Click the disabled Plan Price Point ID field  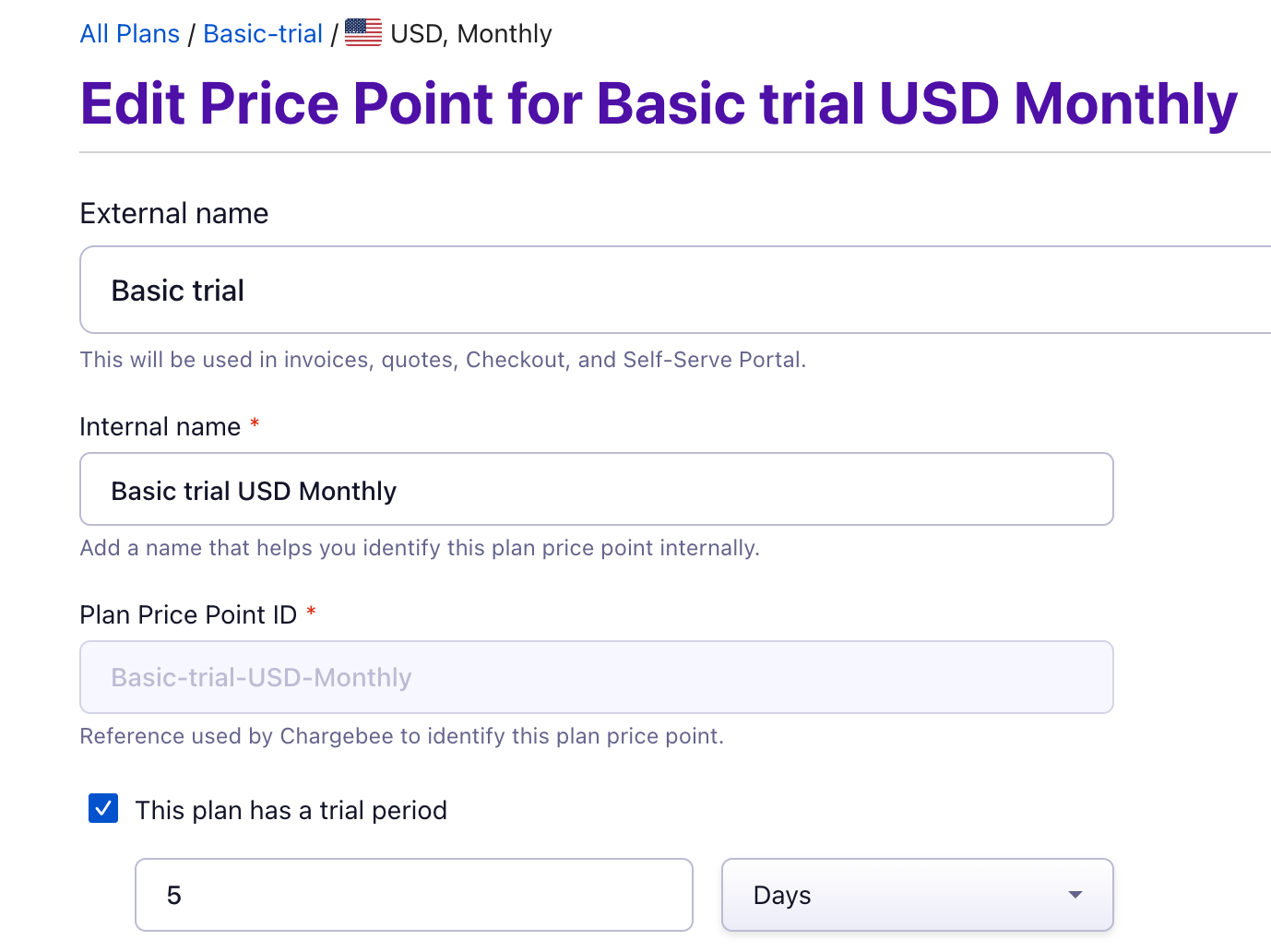pos(597,677)
